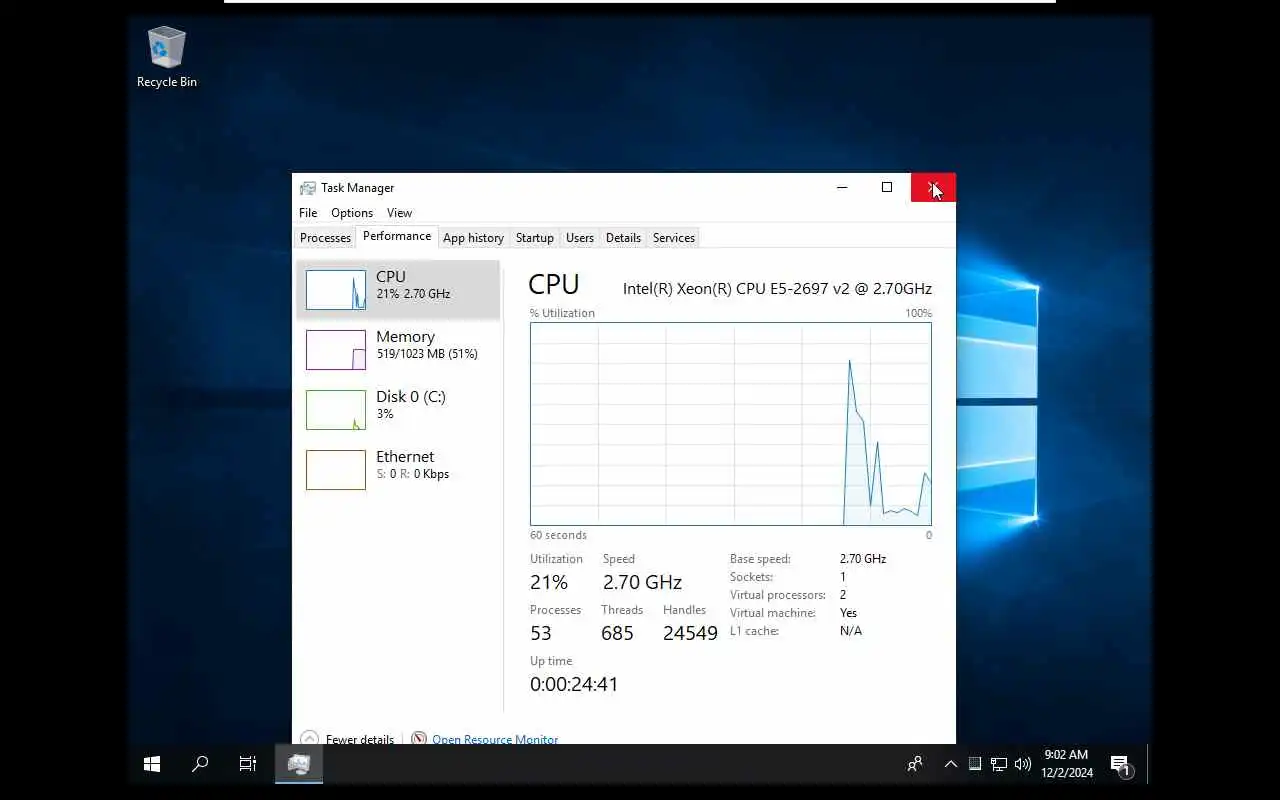This screenshot has height=800, width=1280.
Task: Select the Performance tab
Action: (397, 236)
